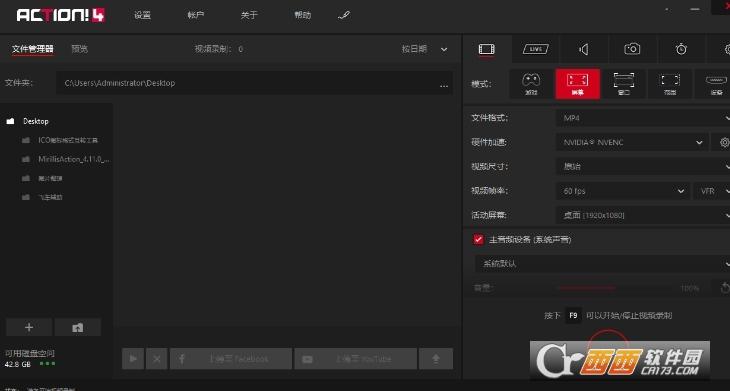
Task: Open the 帐户 account menu
Action: tap(196, 15)
